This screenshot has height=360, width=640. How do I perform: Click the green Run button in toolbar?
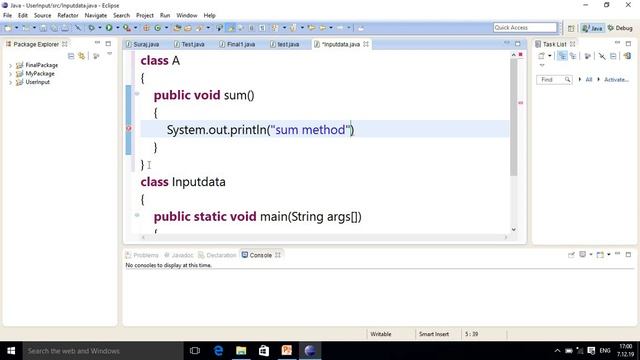point(109,28)
